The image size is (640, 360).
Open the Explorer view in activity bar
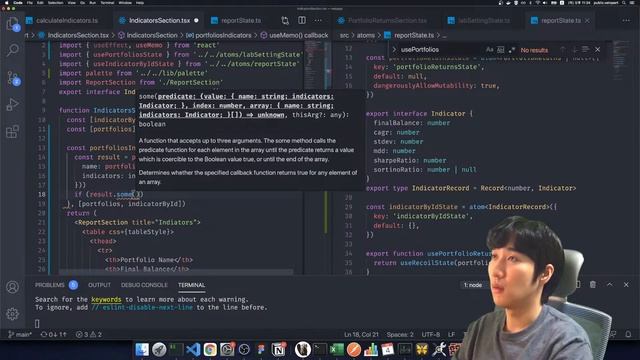13,24
